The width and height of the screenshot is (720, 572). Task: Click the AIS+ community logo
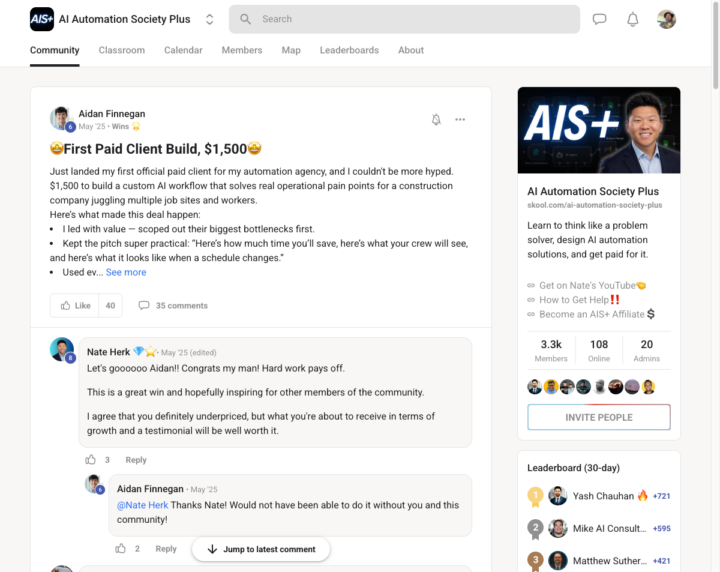42,19
